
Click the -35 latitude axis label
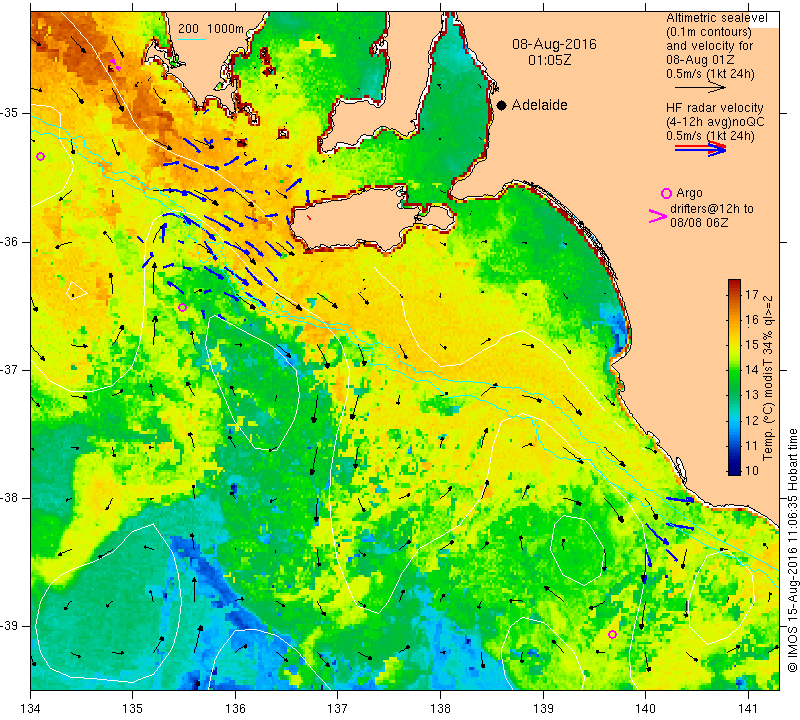click(x=10, y=113)
